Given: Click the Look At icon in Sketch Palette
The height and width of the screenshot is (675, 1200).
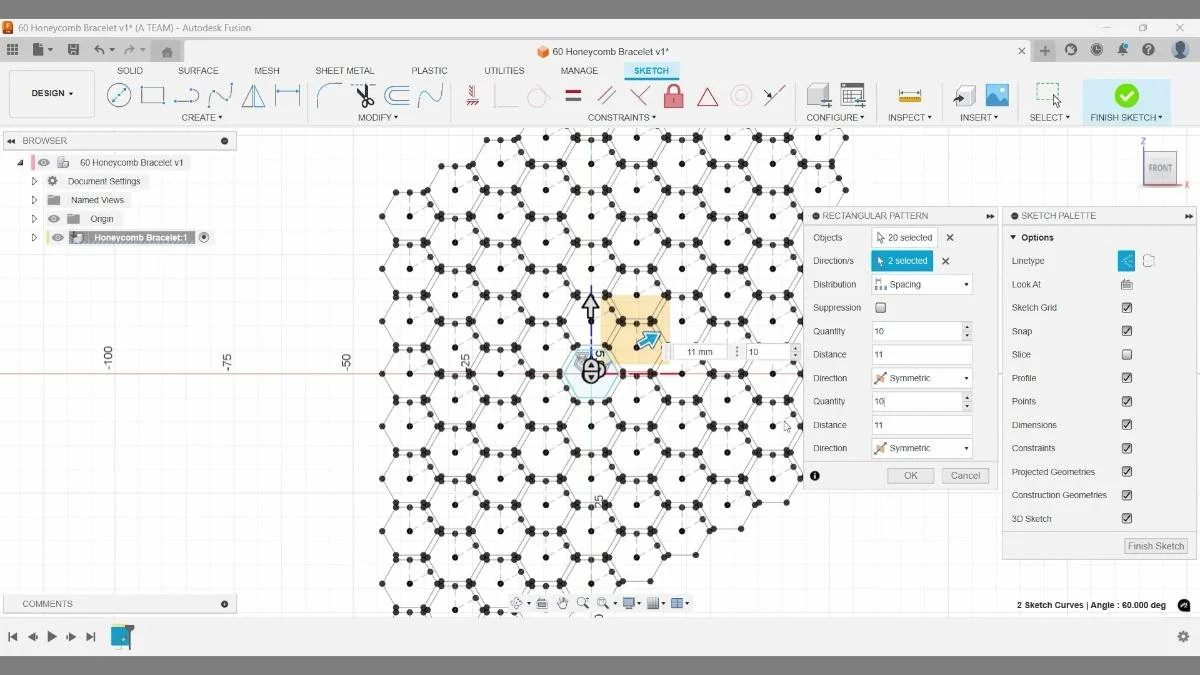Looking at the screenshot, I should coord(1127,284).
